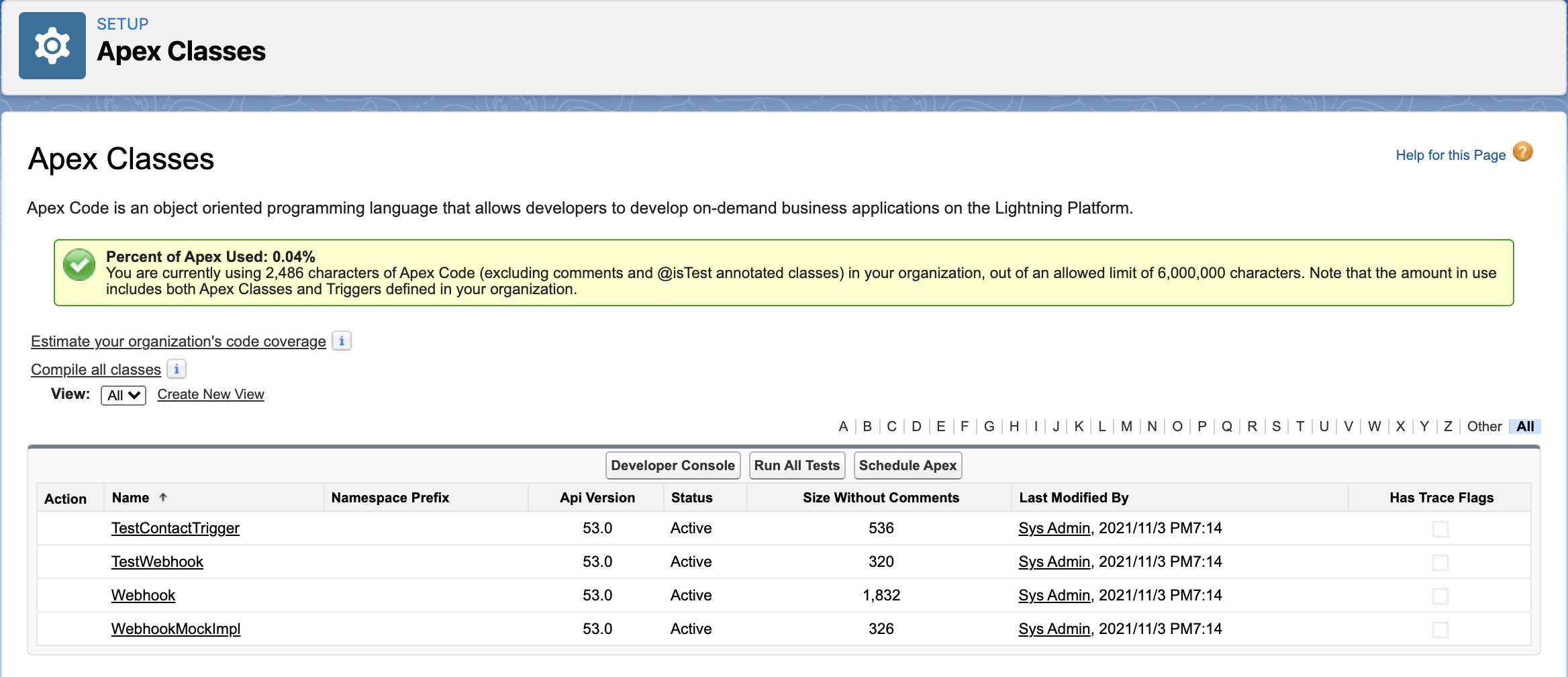This screenshot has width=1568, height=677.
Task: Open the Webhook class
Action: (x=143, y=595)
